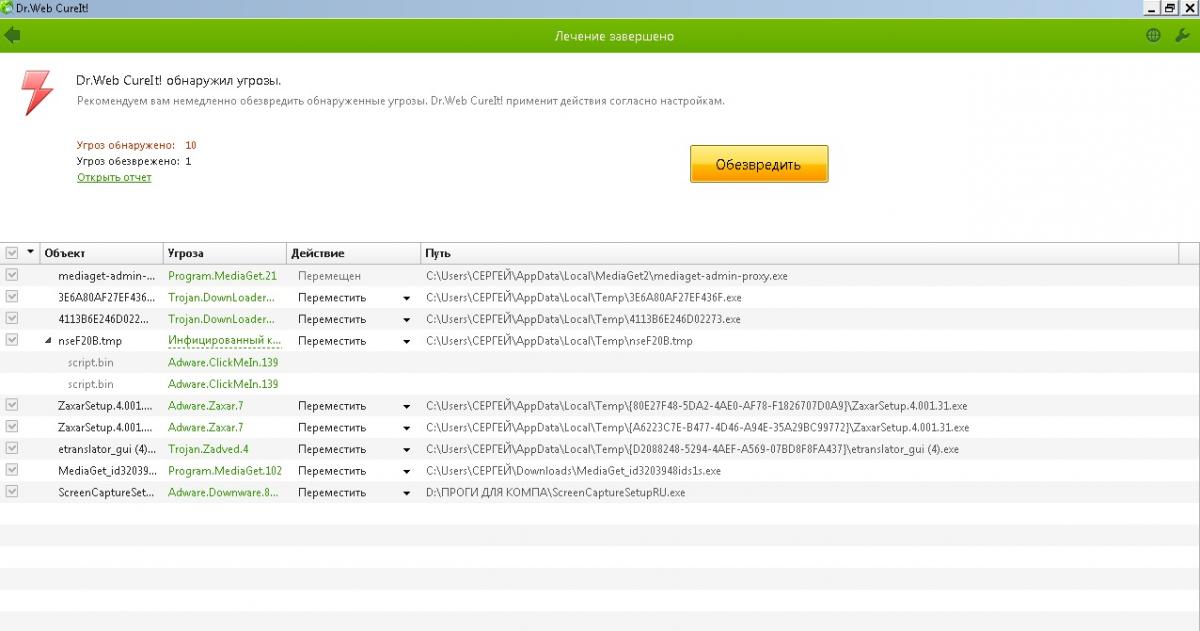Open the Открыть отчет link
The image size is (1200, 631).
[114, 177]
